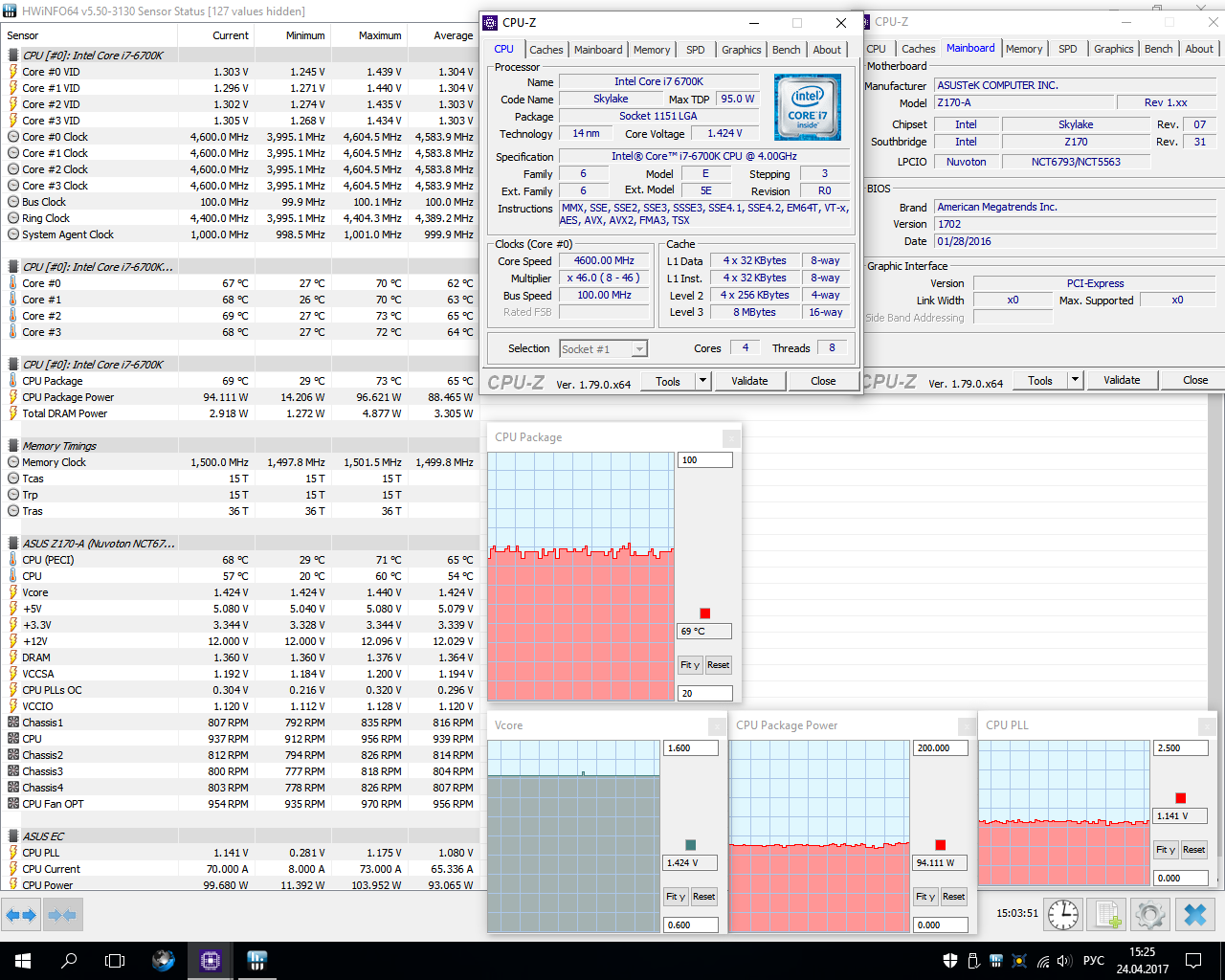Click Validate in the front CPU-Z window
The image size is (1225, 980).
(x=749, y=381)
